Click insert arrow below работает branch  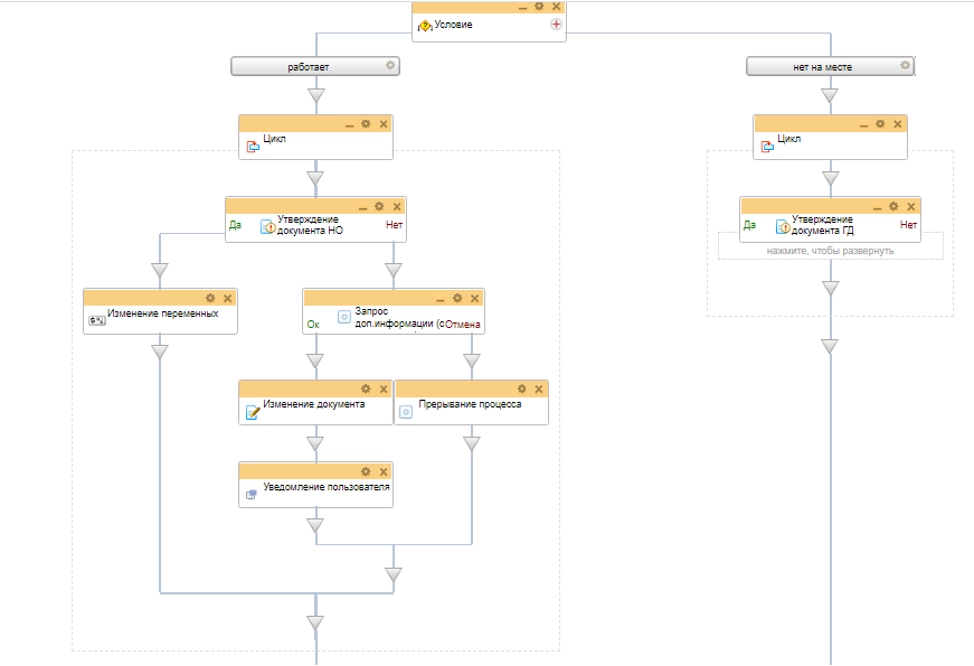click(x=316, y=97)
